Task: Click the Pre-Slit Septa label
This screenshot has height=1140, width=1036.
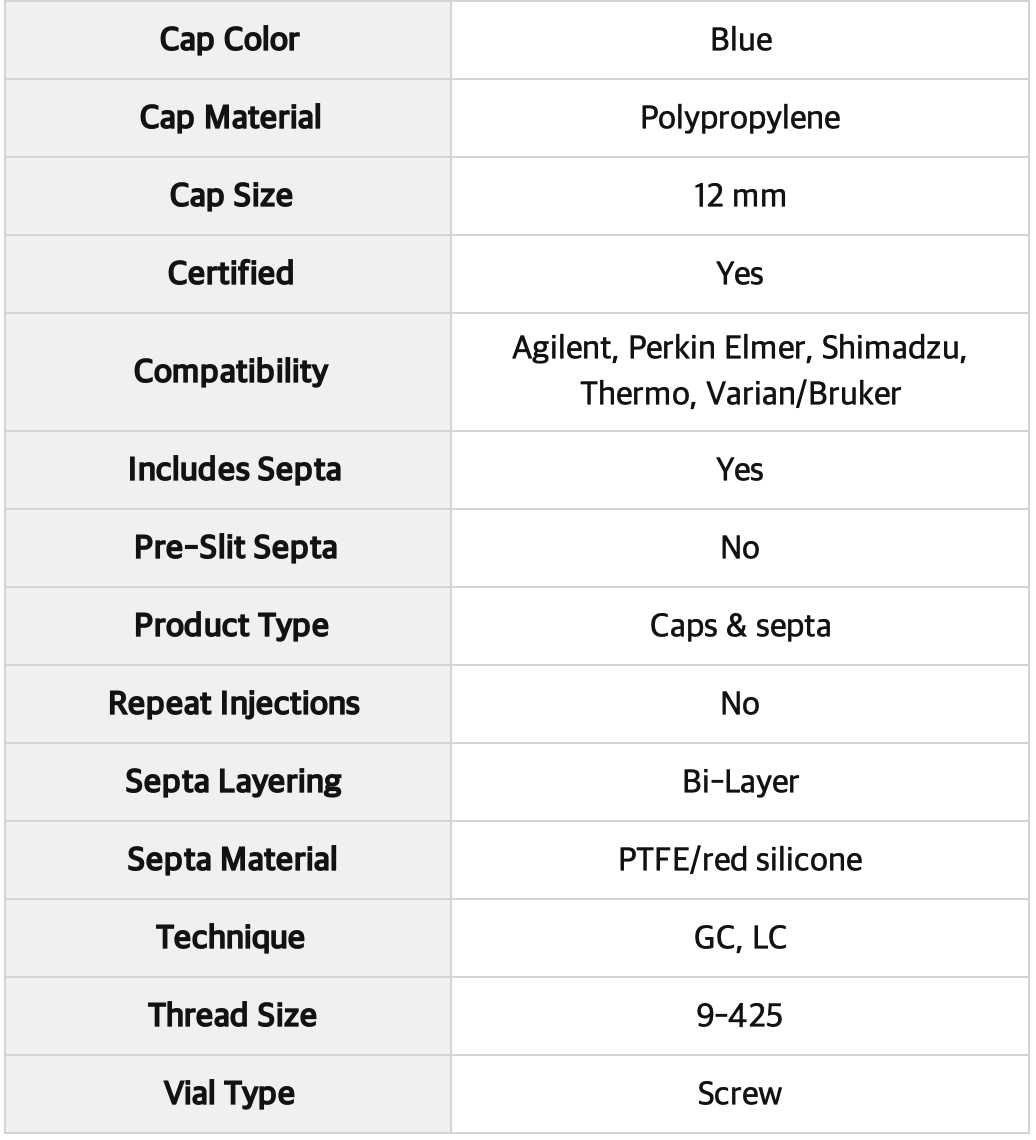Action: click(x=236, y=547)
